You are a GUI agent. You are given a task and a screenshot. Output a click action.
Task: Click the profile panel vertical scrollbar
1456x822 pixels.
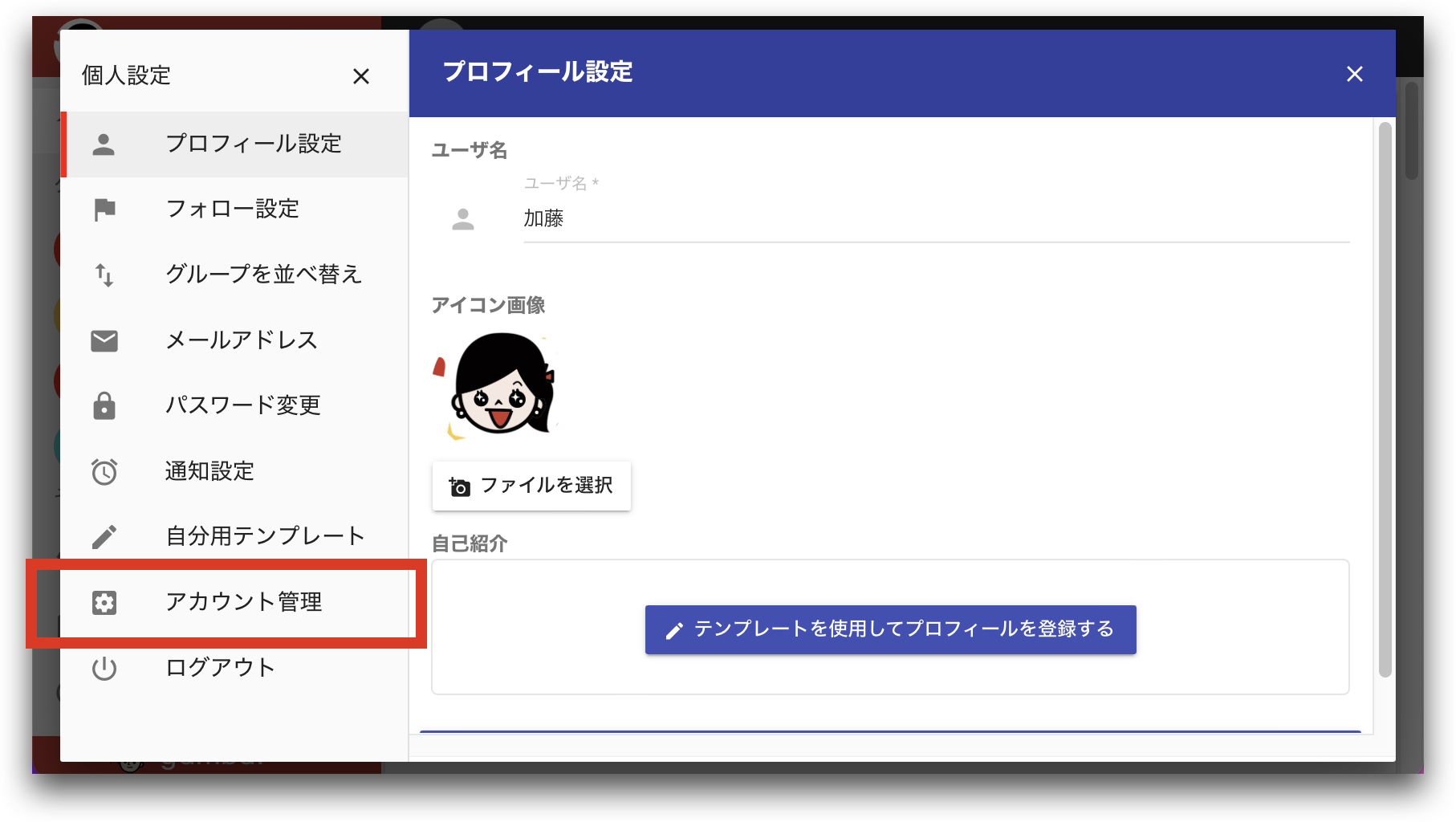pos(1385,400)
